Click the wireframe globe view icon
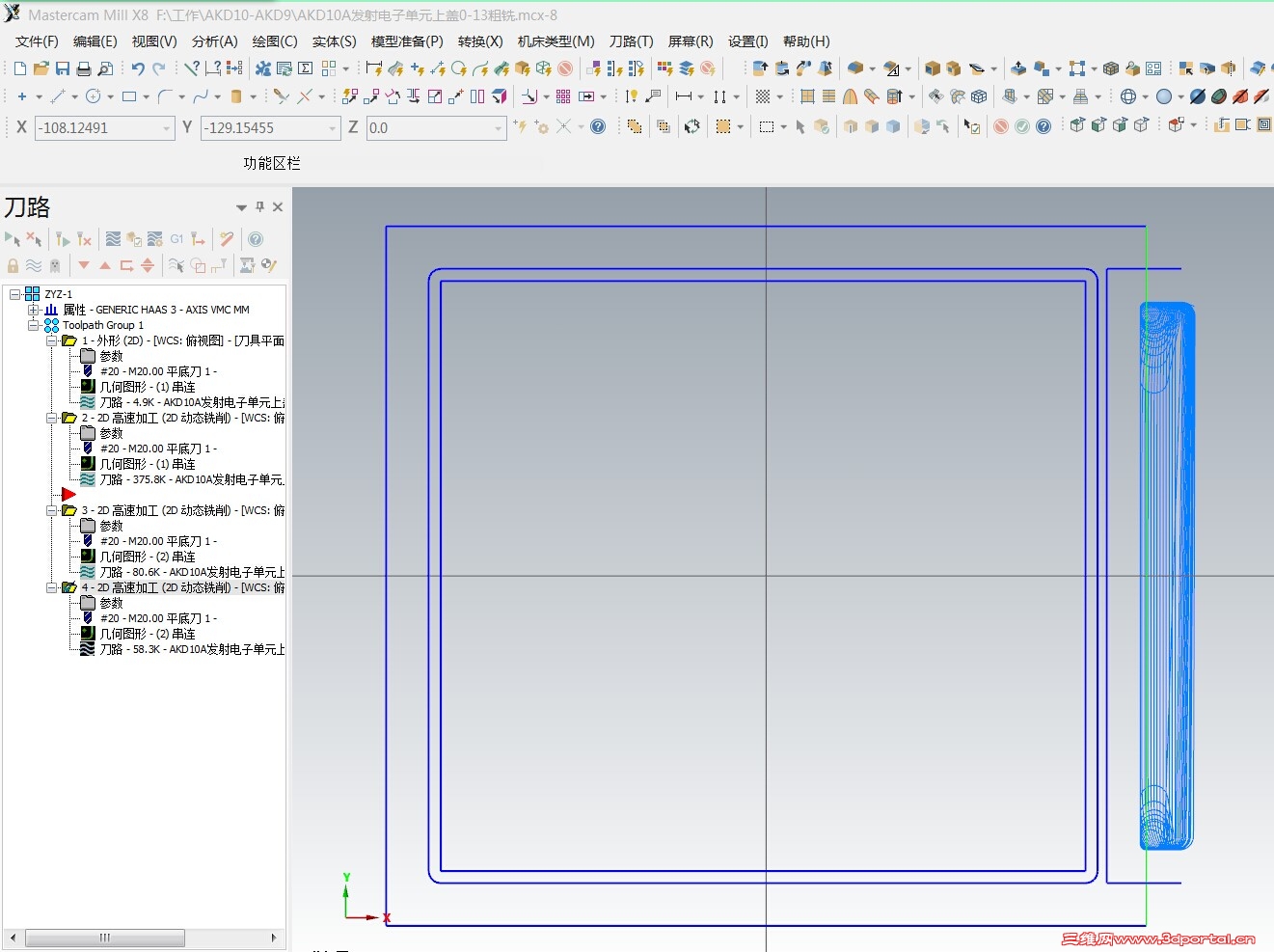The width and height of the screenshot is (1274, 952). point(1128,96)
